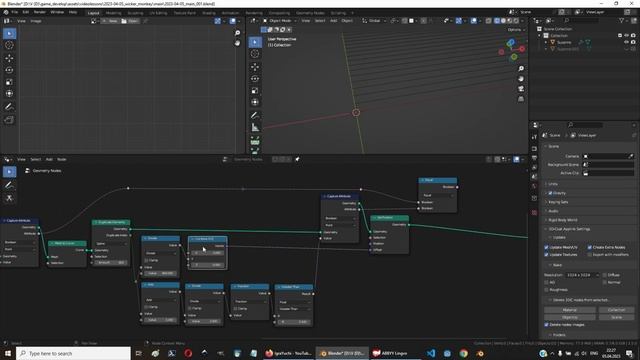Click the New image button
Screen dimensions: 640x360
(x=110, y=21)
